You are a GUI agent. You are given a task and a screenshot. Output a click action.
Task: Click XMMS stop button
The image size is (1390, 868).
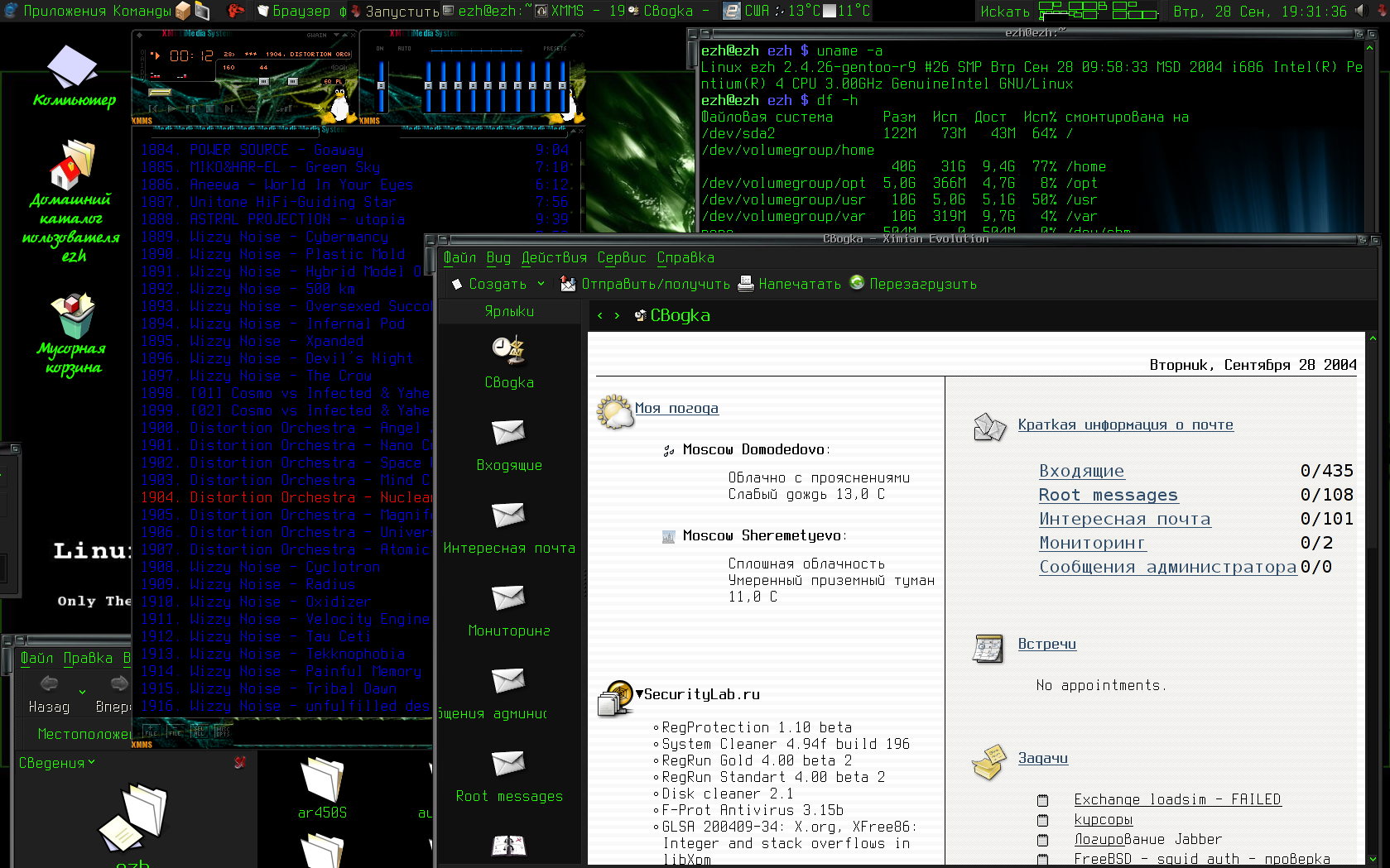pyautogui.click(x=209, y=108)
